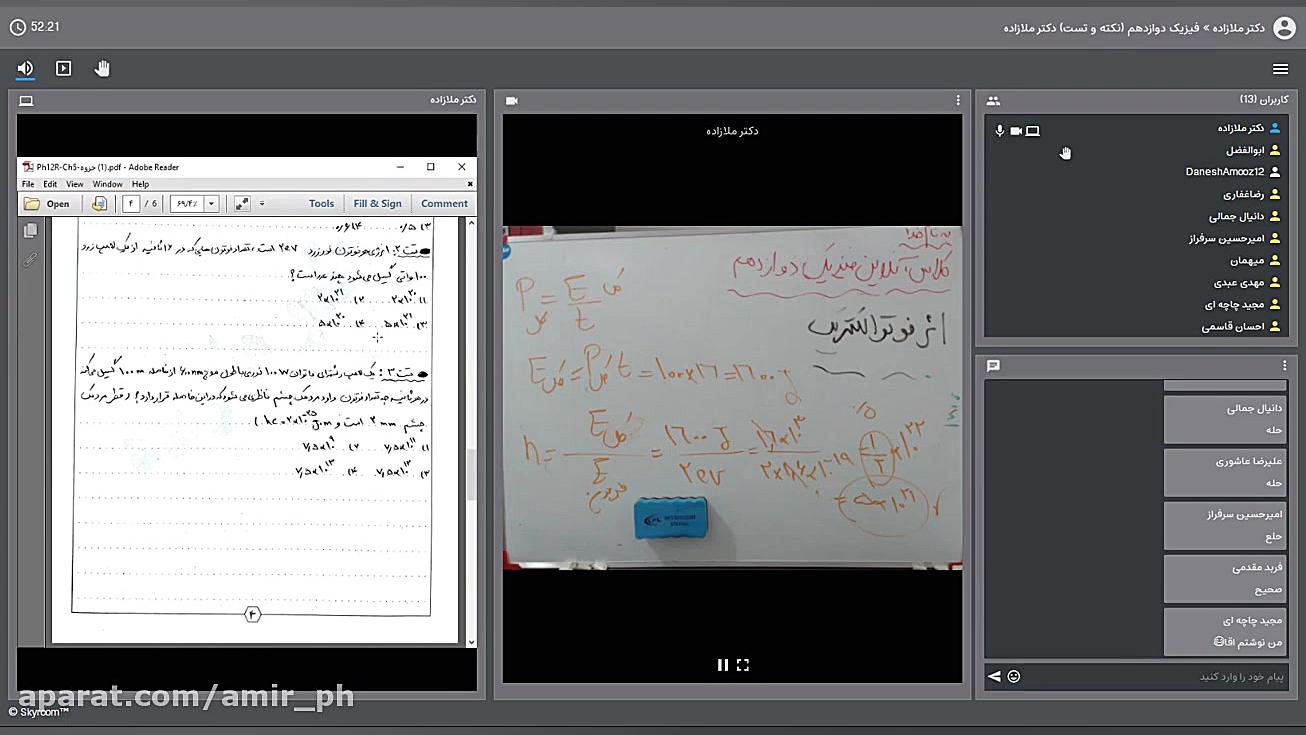Screen dimensions: 1306x735
Task: Click the media playback toolbar icon
Action: (x=64, y=68)
